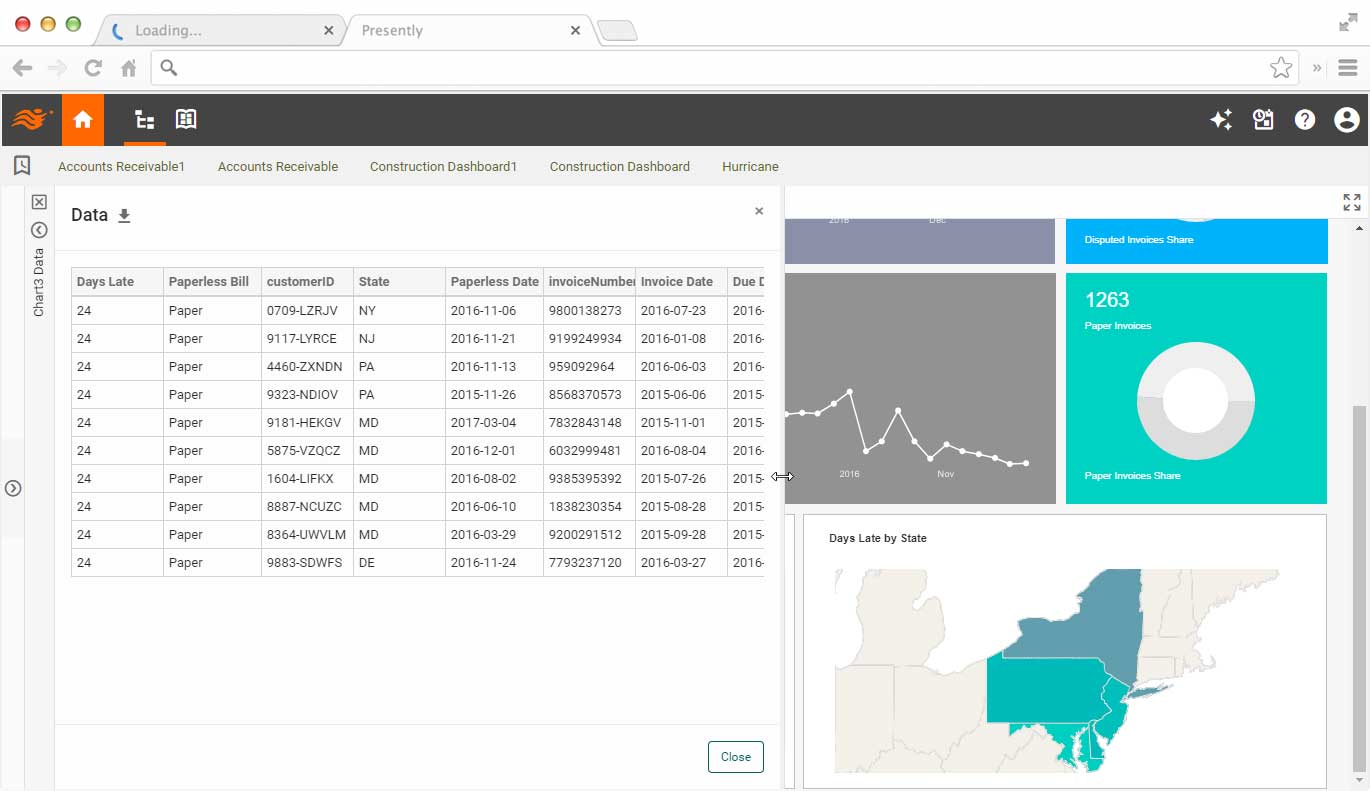Open the Accounts Receivable1 tab
Viewport: 1370px width, 791px height.
pyautogui.click(x=121, y=167)
